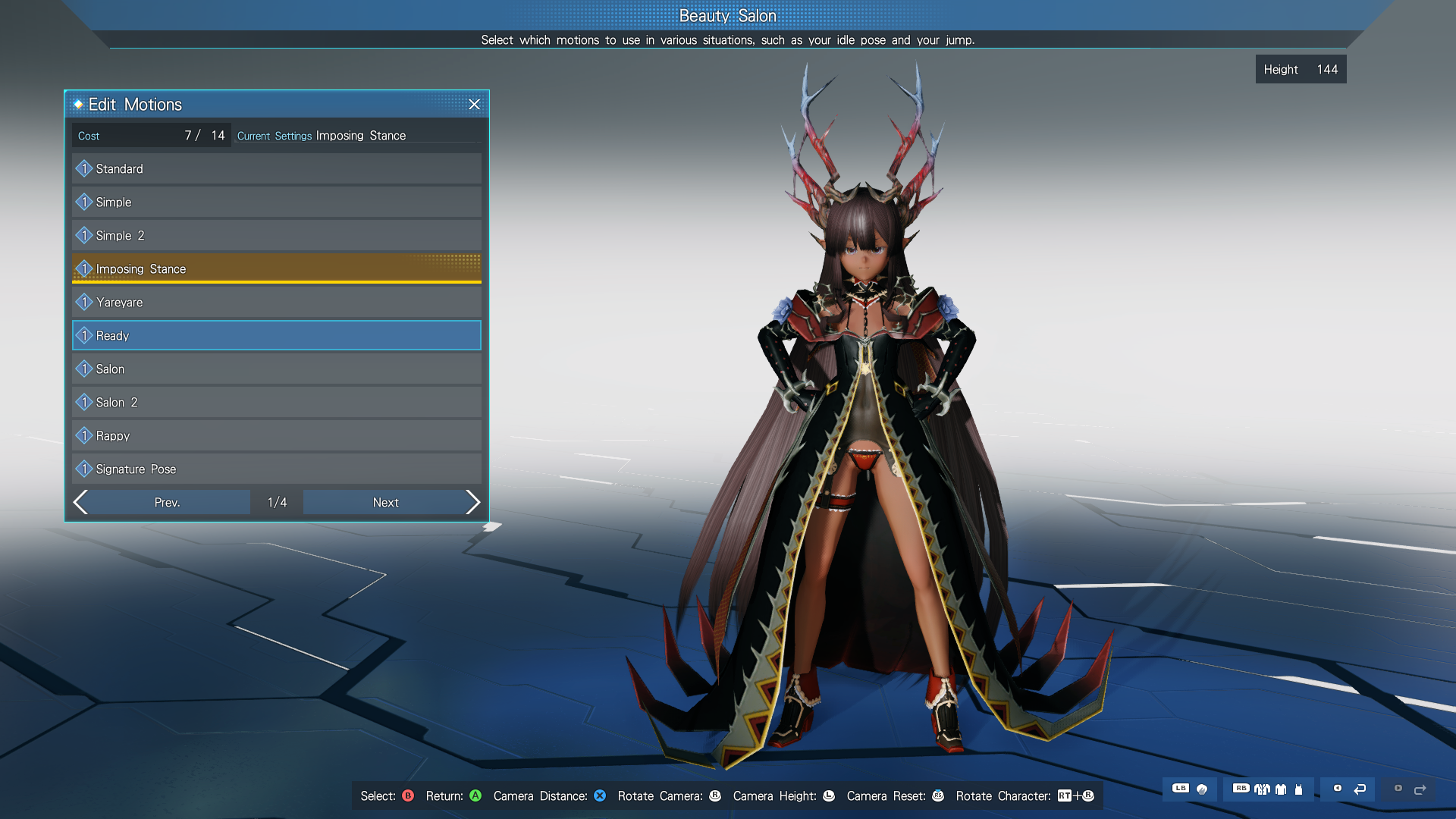Screen dimensions: 1456x819
Task: Select the Standard motion row
Action: click(277, 168)
